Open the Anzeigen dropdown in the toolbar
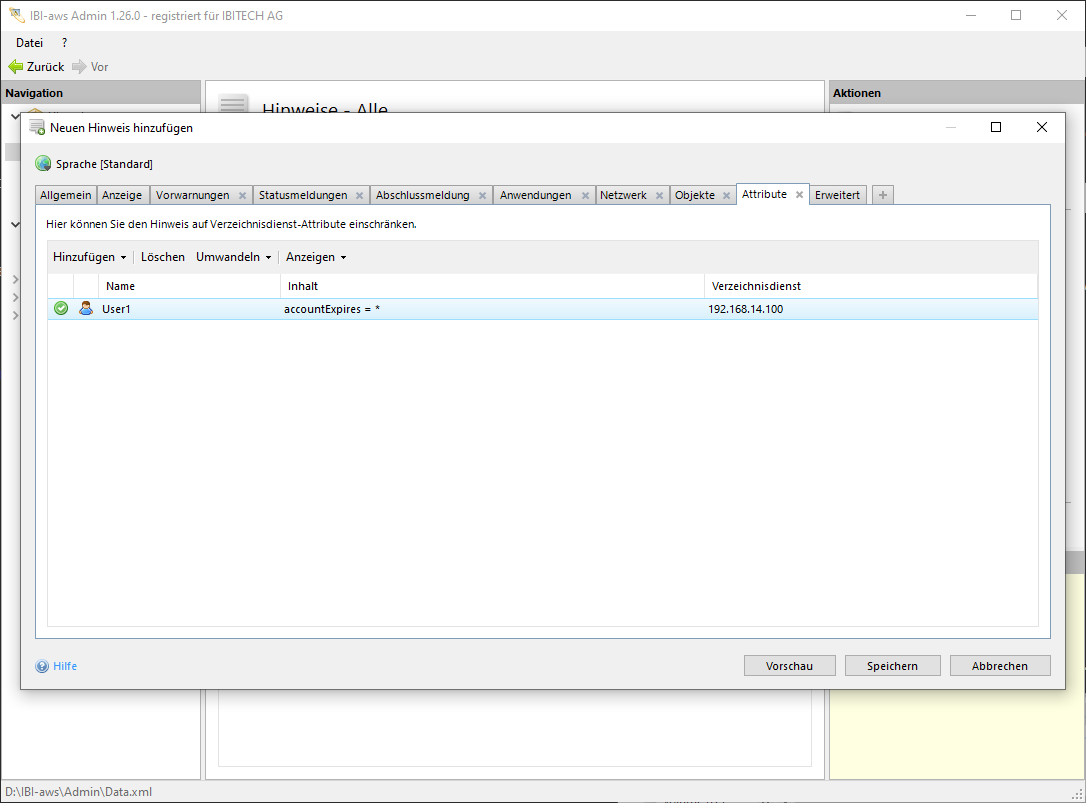 (x=316, y=257)
